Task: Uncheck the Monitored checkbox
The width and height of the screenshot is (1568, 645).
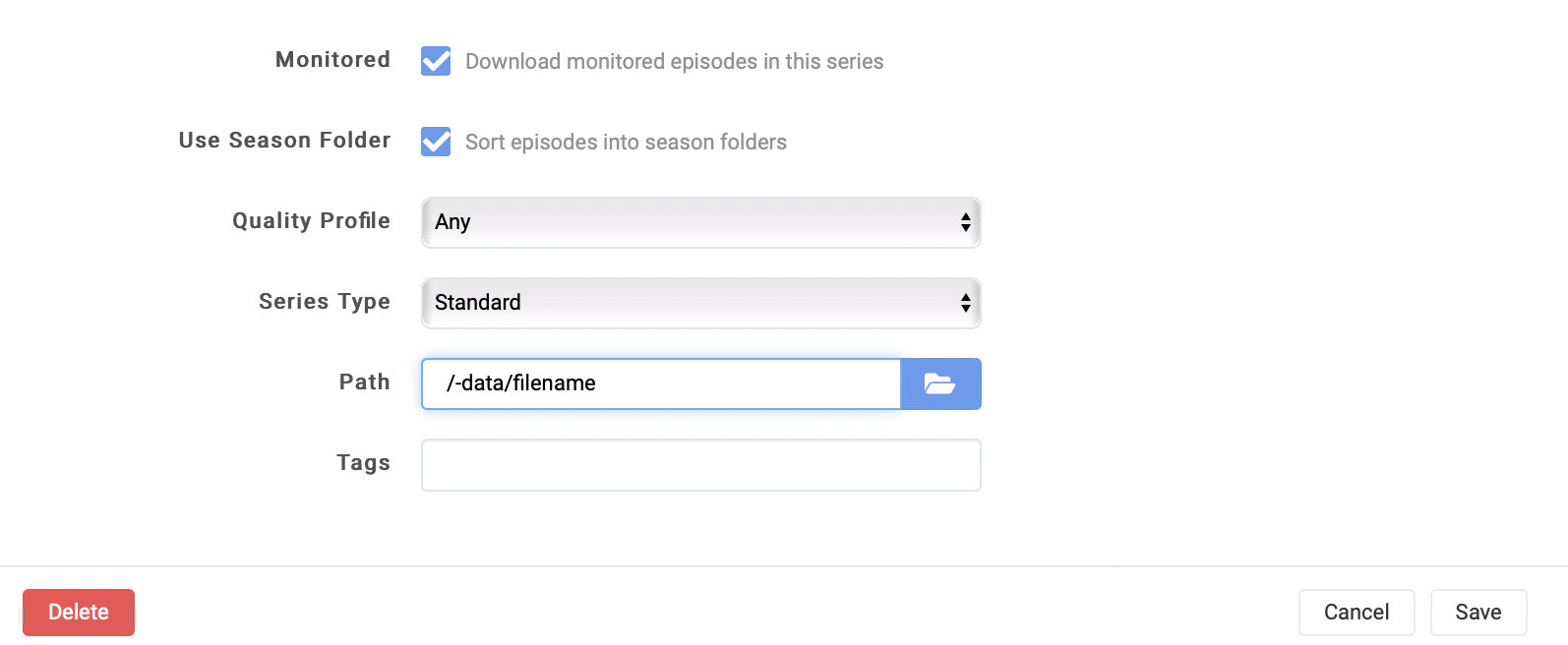Action: pyautogui.click(x=436, y=61)
